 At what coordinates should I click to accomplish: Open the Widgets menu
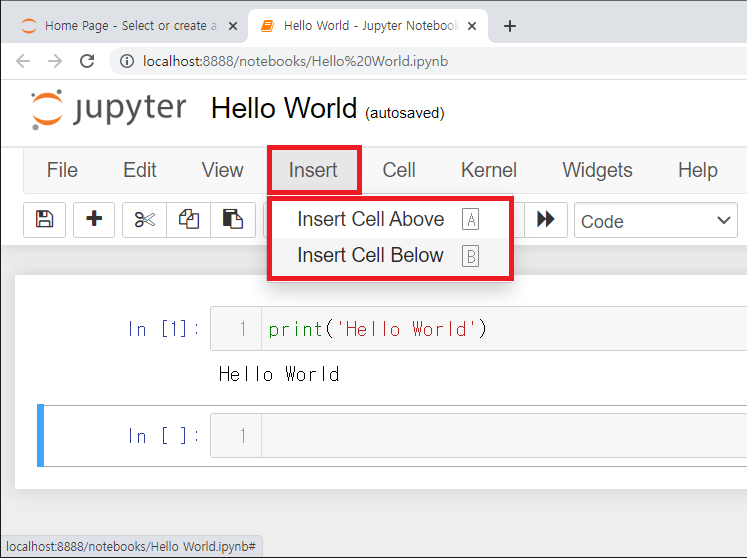point(597,170)
